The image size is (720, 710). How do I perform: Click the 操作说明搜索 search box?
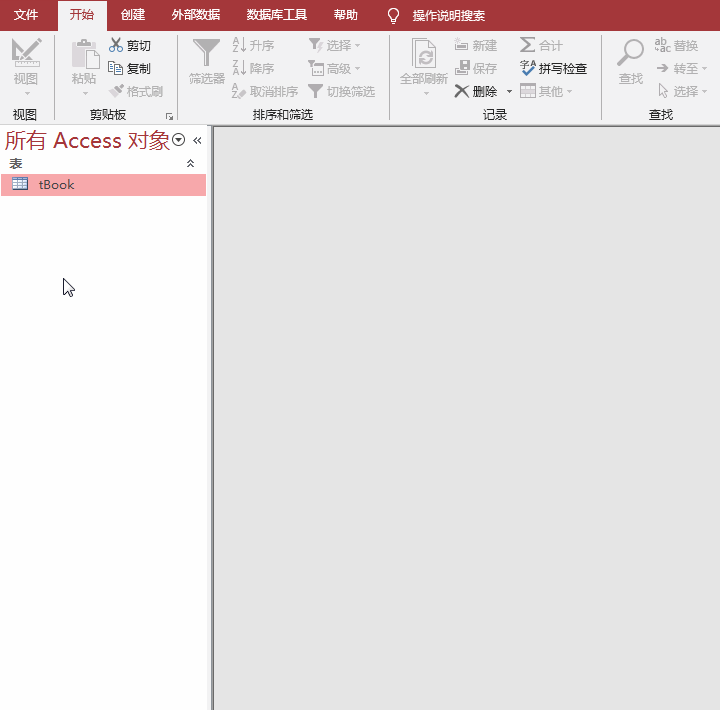(x=448, y=16)
